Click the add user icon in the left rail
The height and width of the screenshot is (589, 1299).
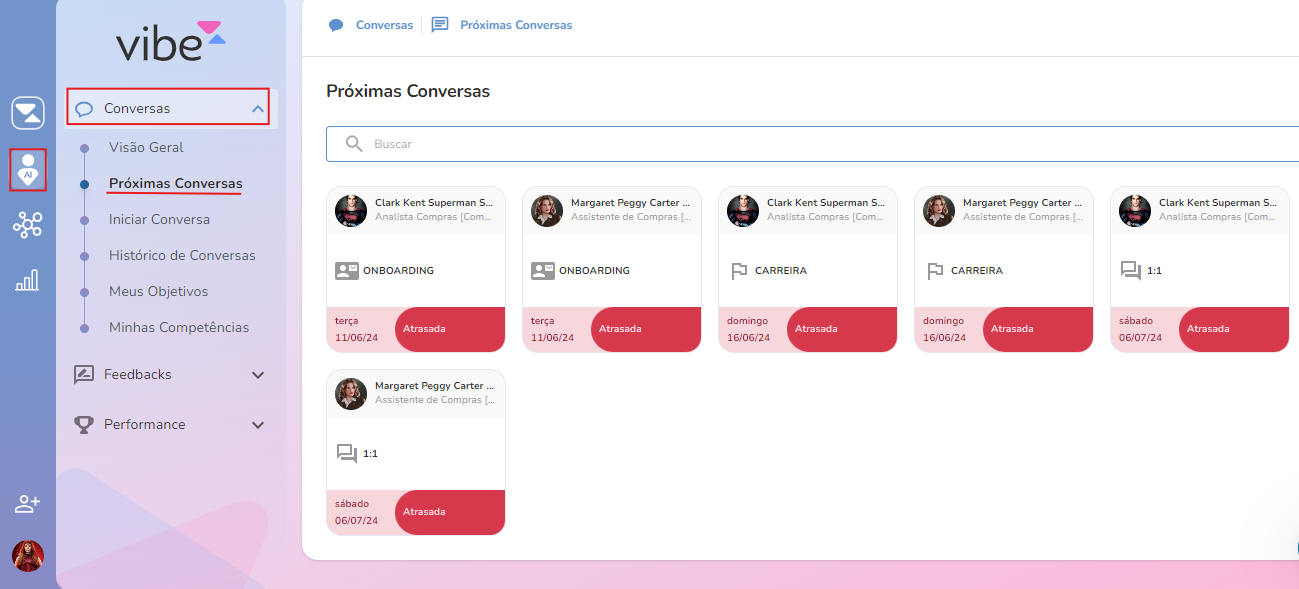pos(28,504)
